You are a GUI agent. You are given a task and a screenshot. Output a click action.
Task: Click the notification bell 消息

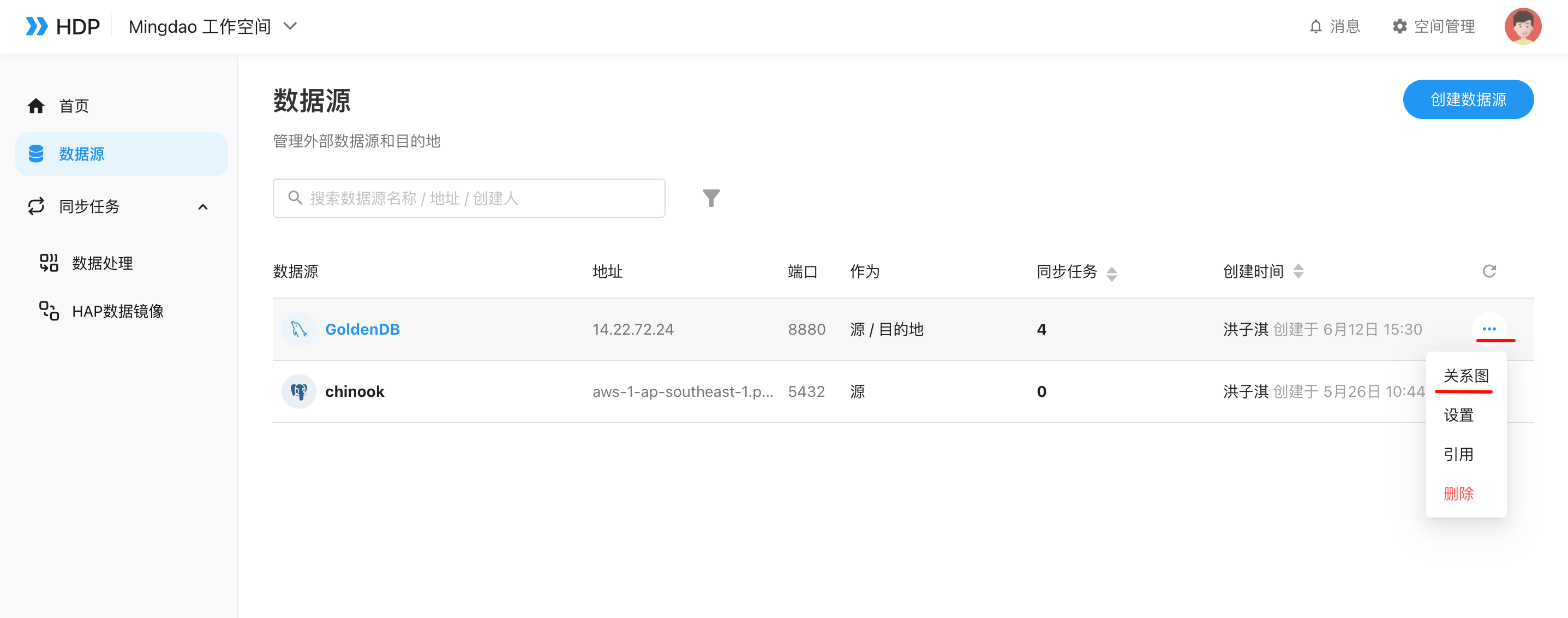1334,26
